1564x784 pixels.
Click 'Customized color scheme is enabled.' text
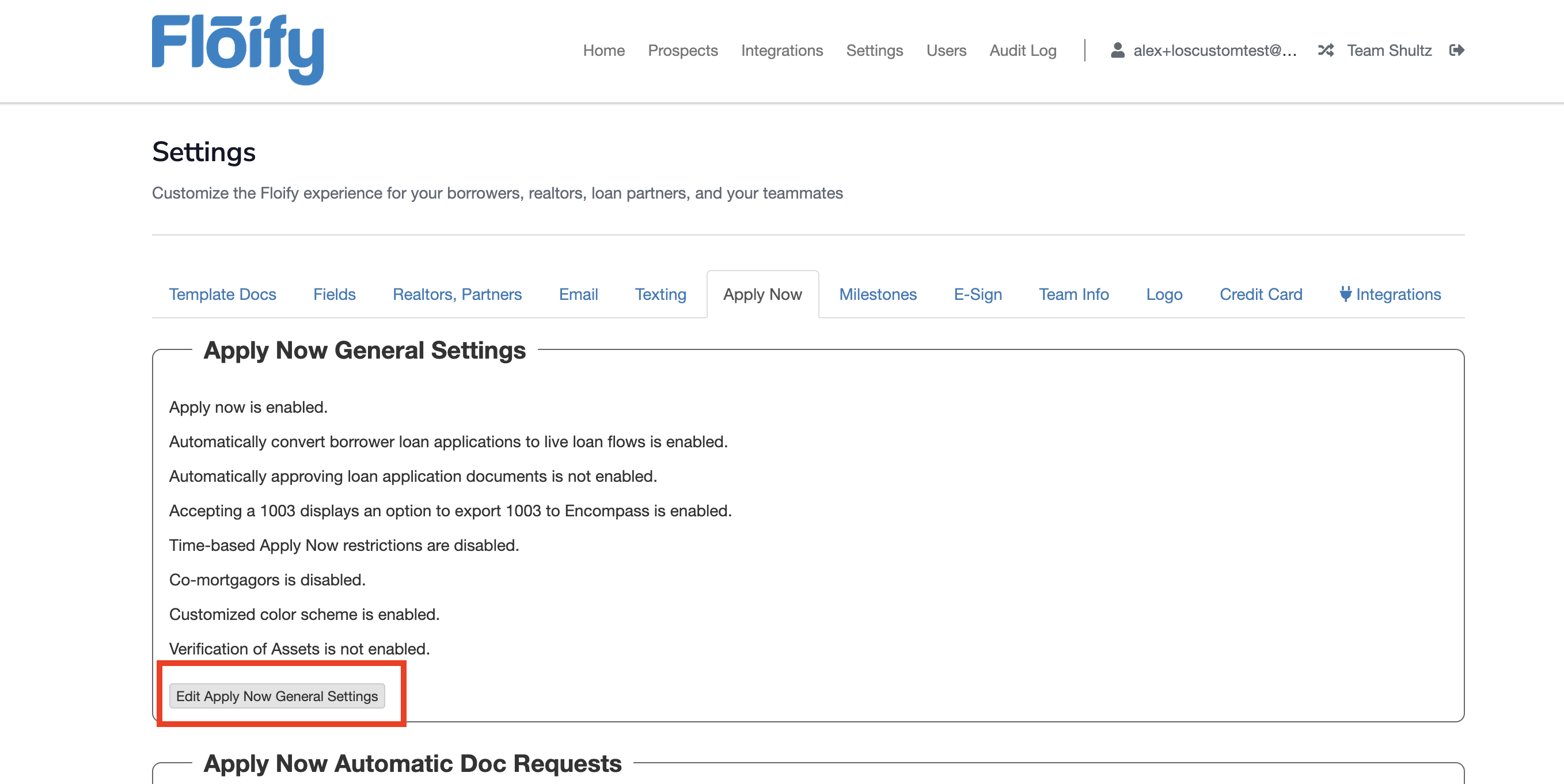(304, 615)
